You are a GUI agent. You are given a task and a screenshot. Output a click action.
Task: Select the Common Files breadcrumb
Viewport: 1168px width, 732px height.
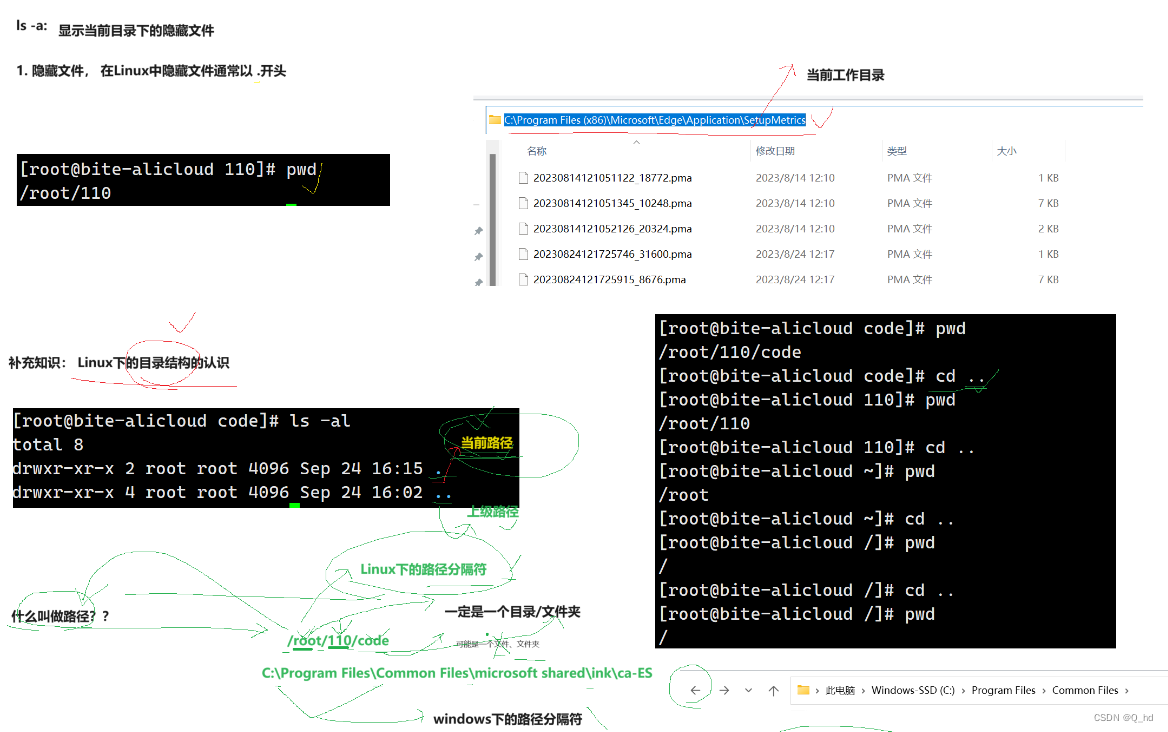pyautogui.click(x=1085, y=690)
